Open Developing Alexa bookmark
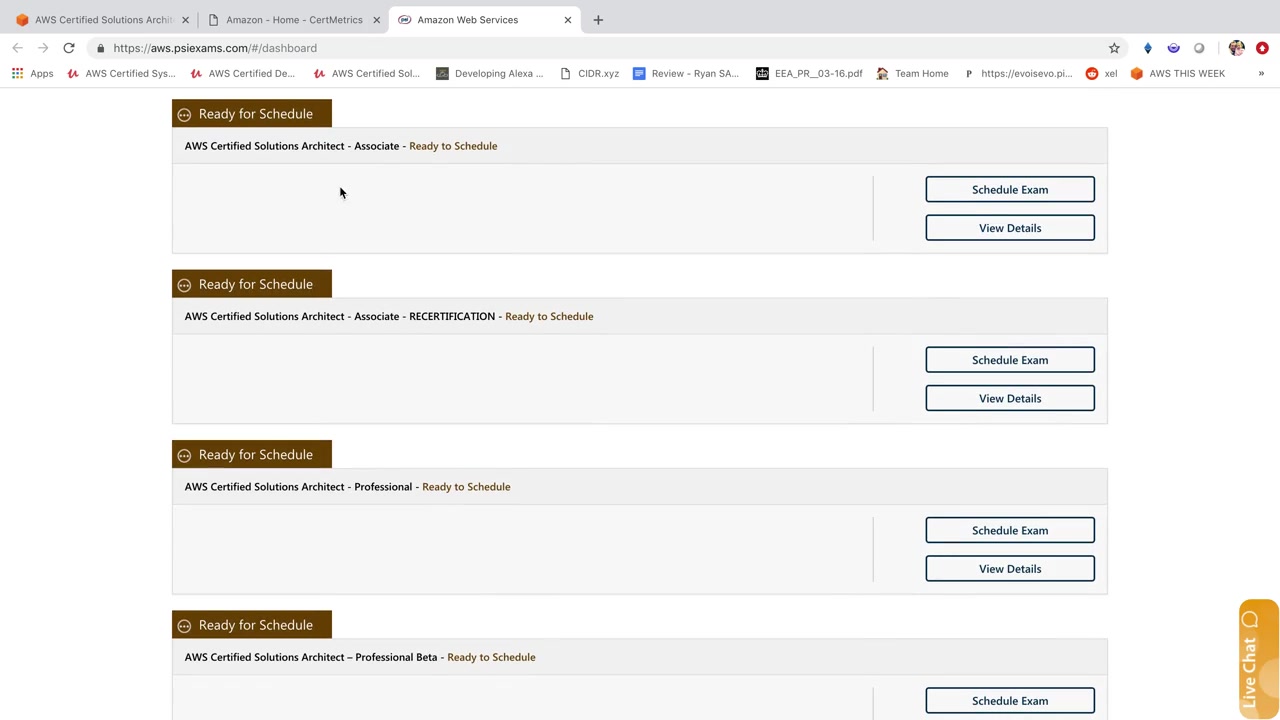 [x=490, y=73]
